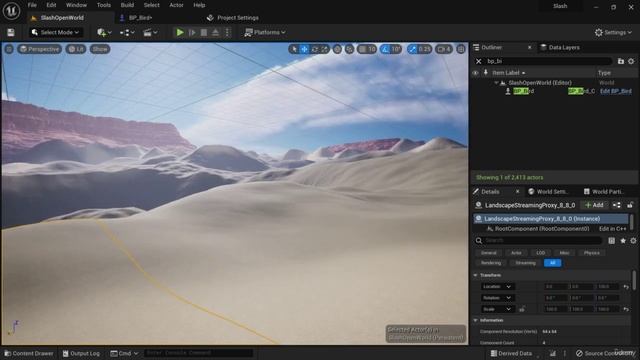
Task: Toggle Outliner visibility column eye icon
Action: pos(475,73)
